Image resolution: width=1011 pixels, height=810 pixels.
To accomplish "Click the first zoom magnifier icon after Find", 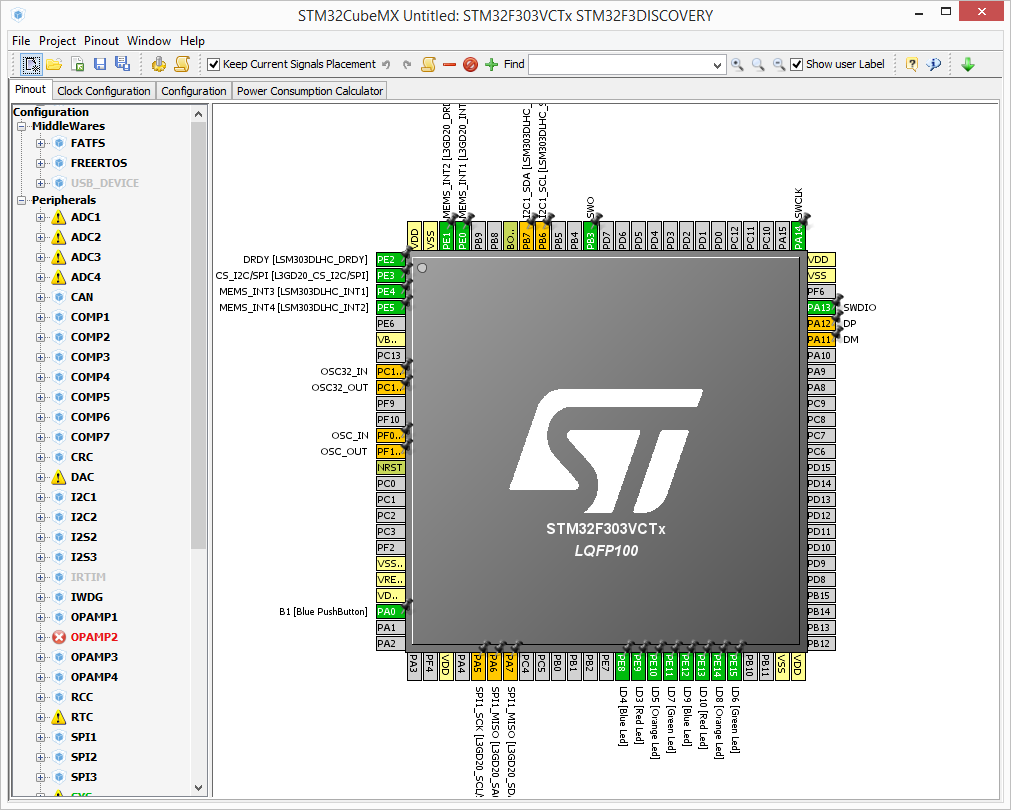I will tap(737, 64).
